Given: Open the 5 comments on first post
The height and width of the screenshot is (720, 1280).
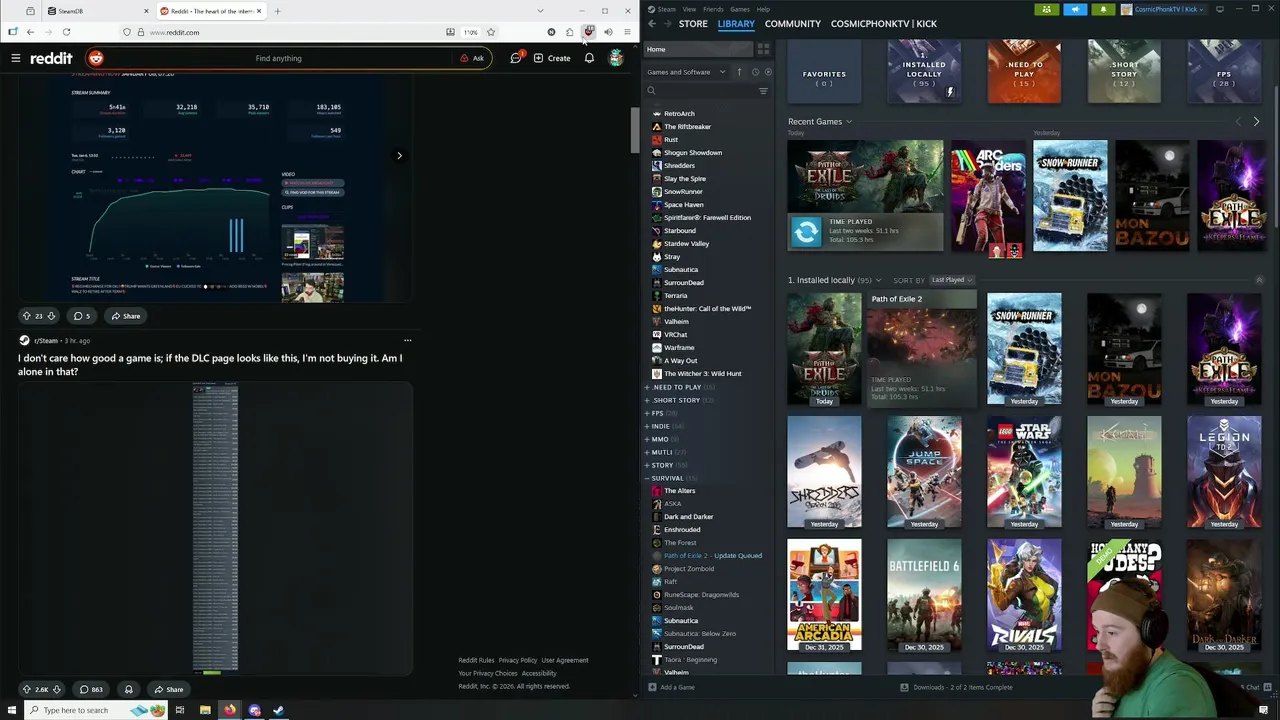Looking at the screenshot, I should pos(82,316).
